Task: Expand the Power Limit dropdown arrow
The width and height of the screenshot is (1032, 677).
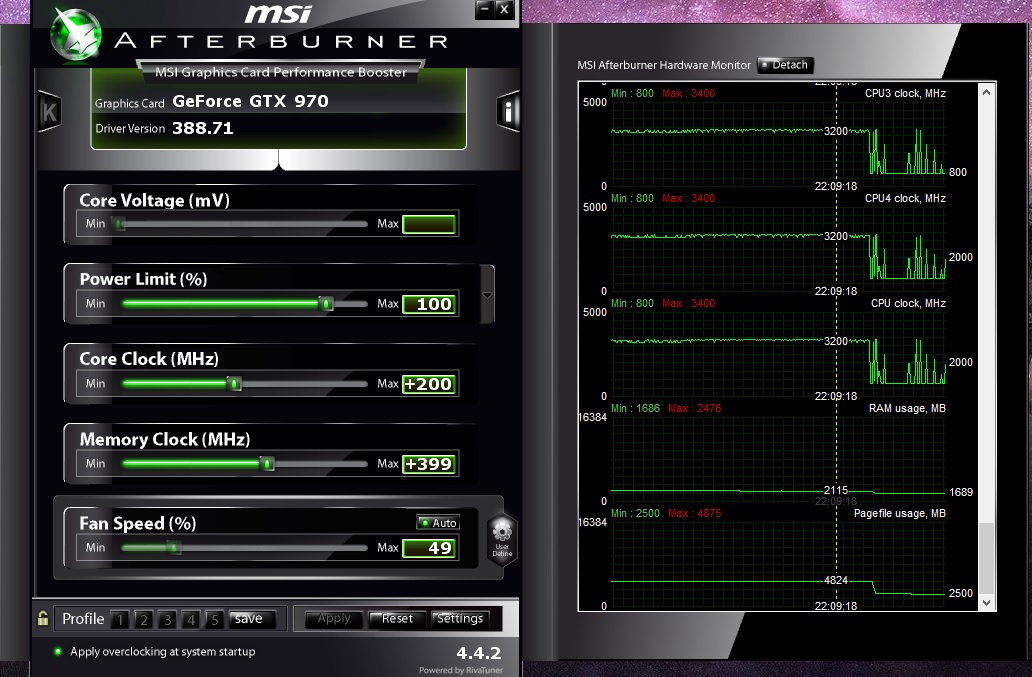Action: 487,295
